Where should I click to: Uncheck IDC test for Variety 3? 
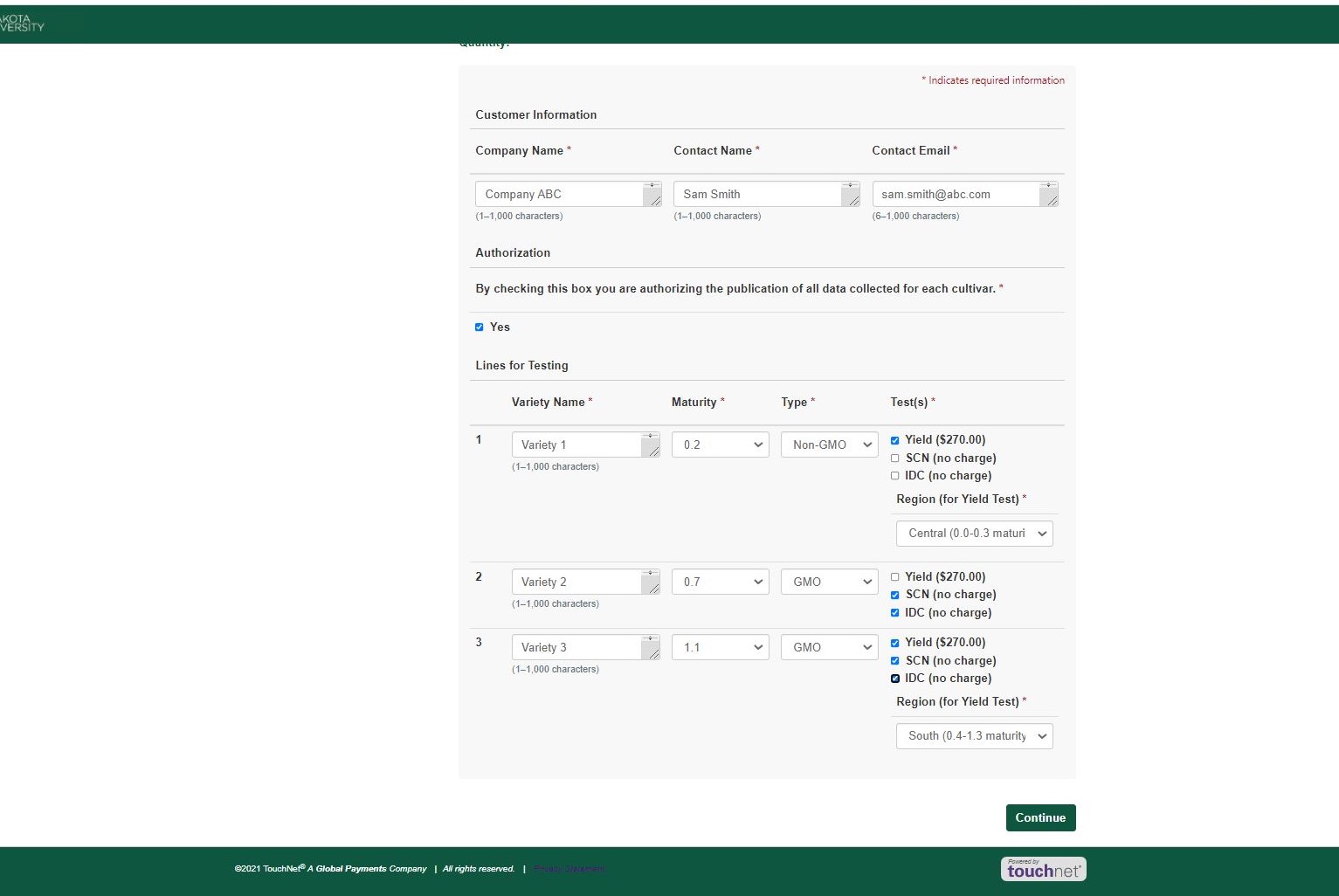coord(894,679)
